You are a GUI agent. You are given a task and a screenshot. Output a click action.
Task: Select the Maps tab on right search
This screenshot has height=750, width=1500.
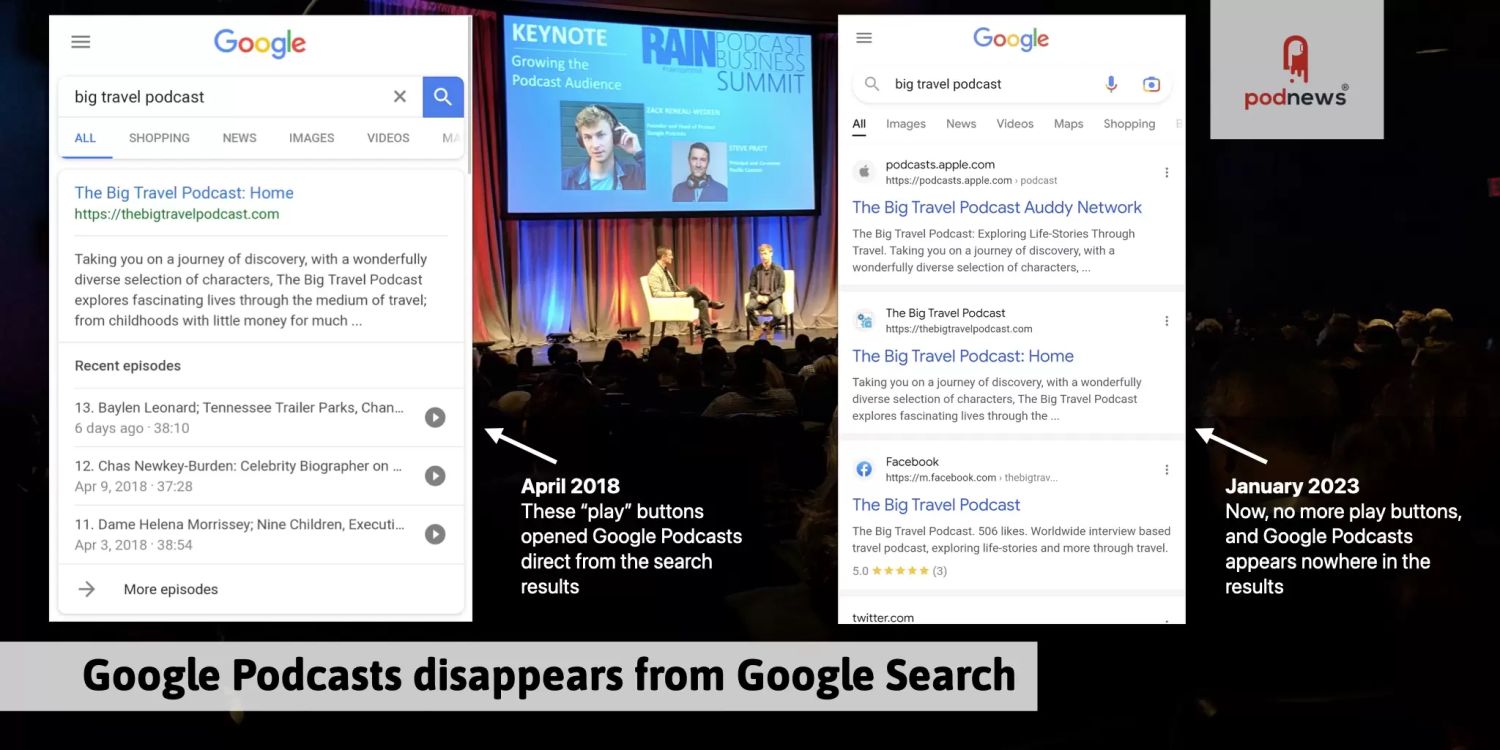[x=1068, y=124]
